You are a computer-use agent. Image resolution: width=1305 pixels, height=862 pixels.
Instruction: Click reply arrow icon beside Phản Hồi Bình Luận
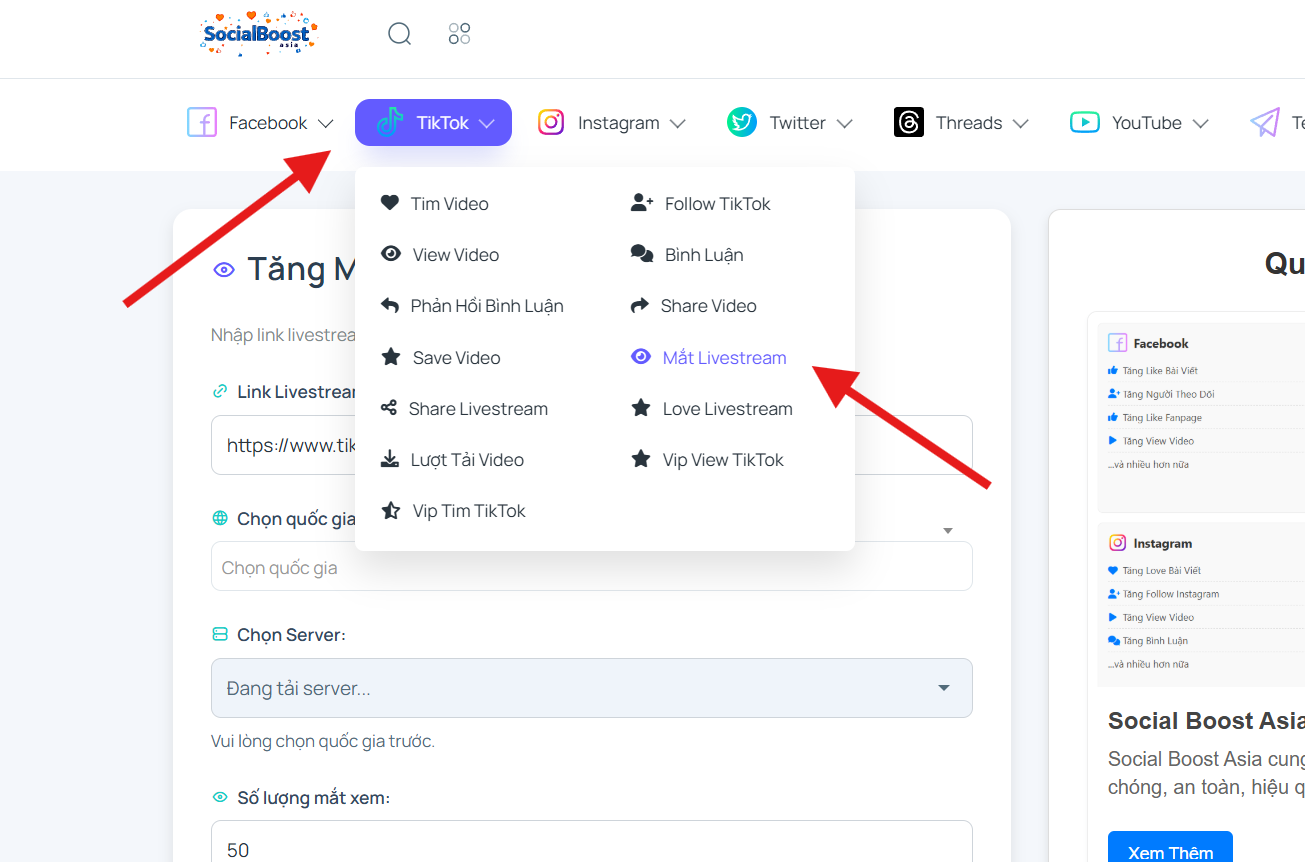tap(390, 305)
